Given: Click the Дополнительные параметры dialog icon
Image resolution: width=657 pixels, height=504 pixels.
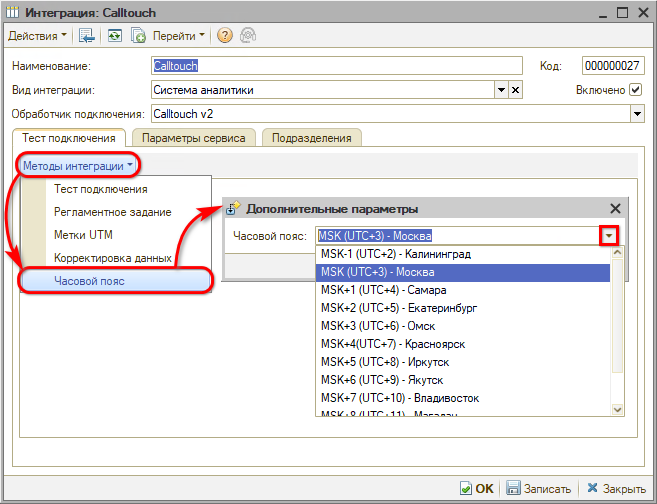Looking at the screenshot, I should (x=233, y=208).
